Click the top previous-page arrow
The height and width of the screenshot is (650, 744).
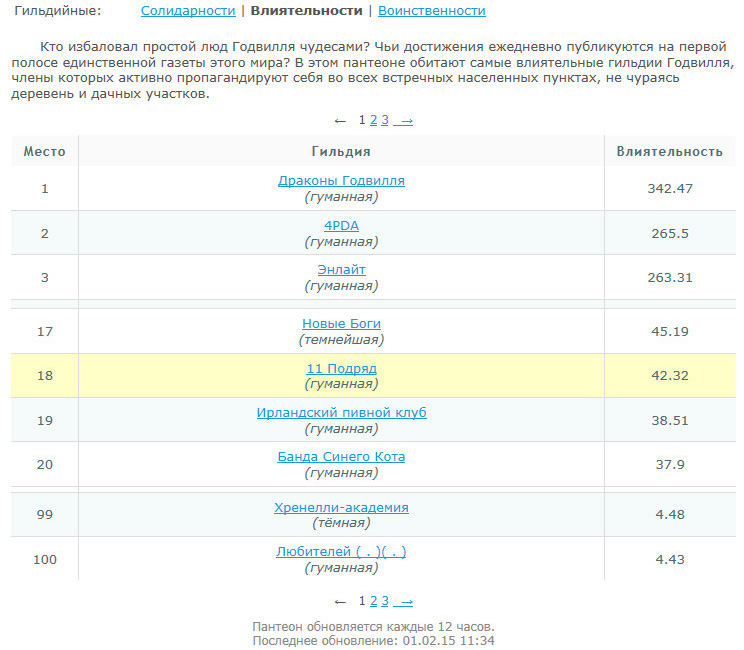pos(340,120)
